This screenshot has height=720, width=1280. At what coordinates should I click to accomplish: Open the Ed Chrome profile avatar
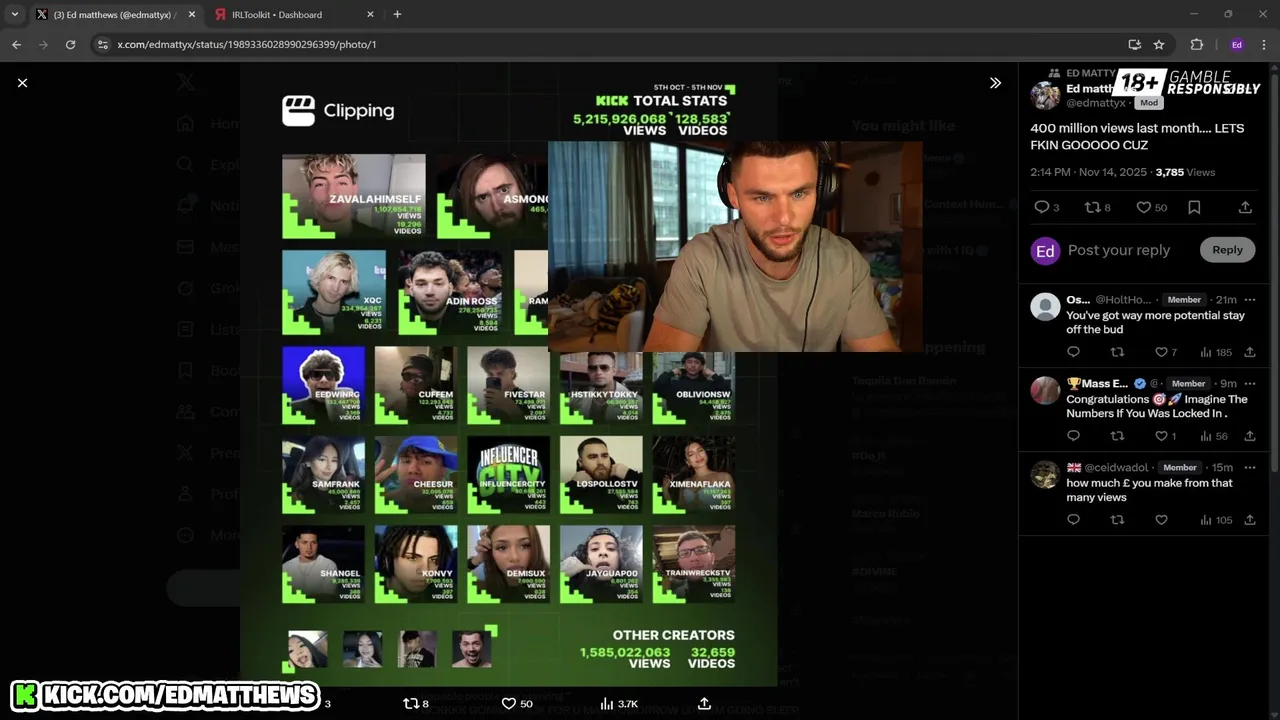[x=1237, y=44]
